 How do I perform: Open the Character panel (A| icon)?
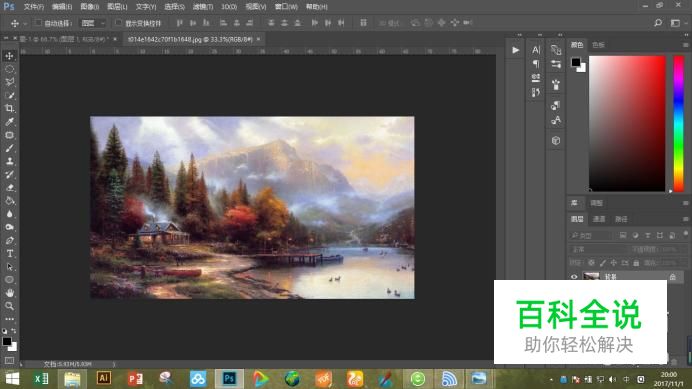(536, 50)
